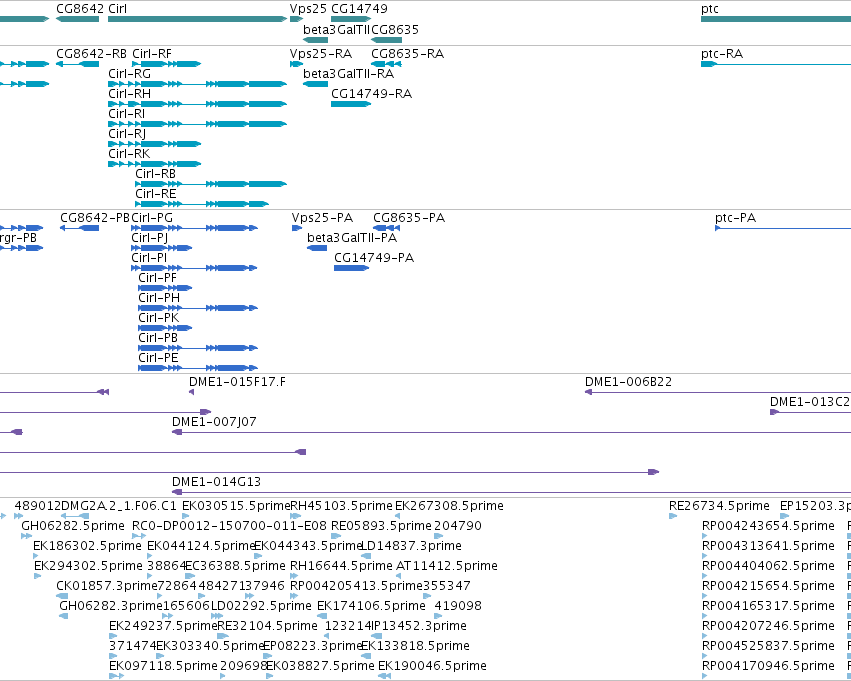This screenshot has height=681, width=851.
Task: Click the AT11412.5prime EST label
Action: point(447,567)
